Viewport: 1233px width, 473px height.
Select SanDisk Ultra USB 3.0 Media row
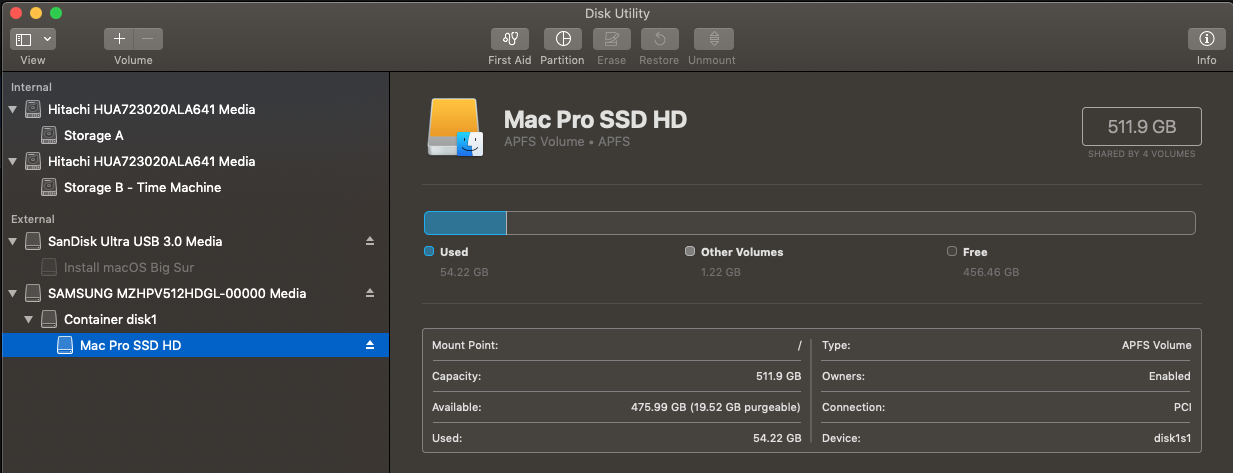tap(194, 241)
